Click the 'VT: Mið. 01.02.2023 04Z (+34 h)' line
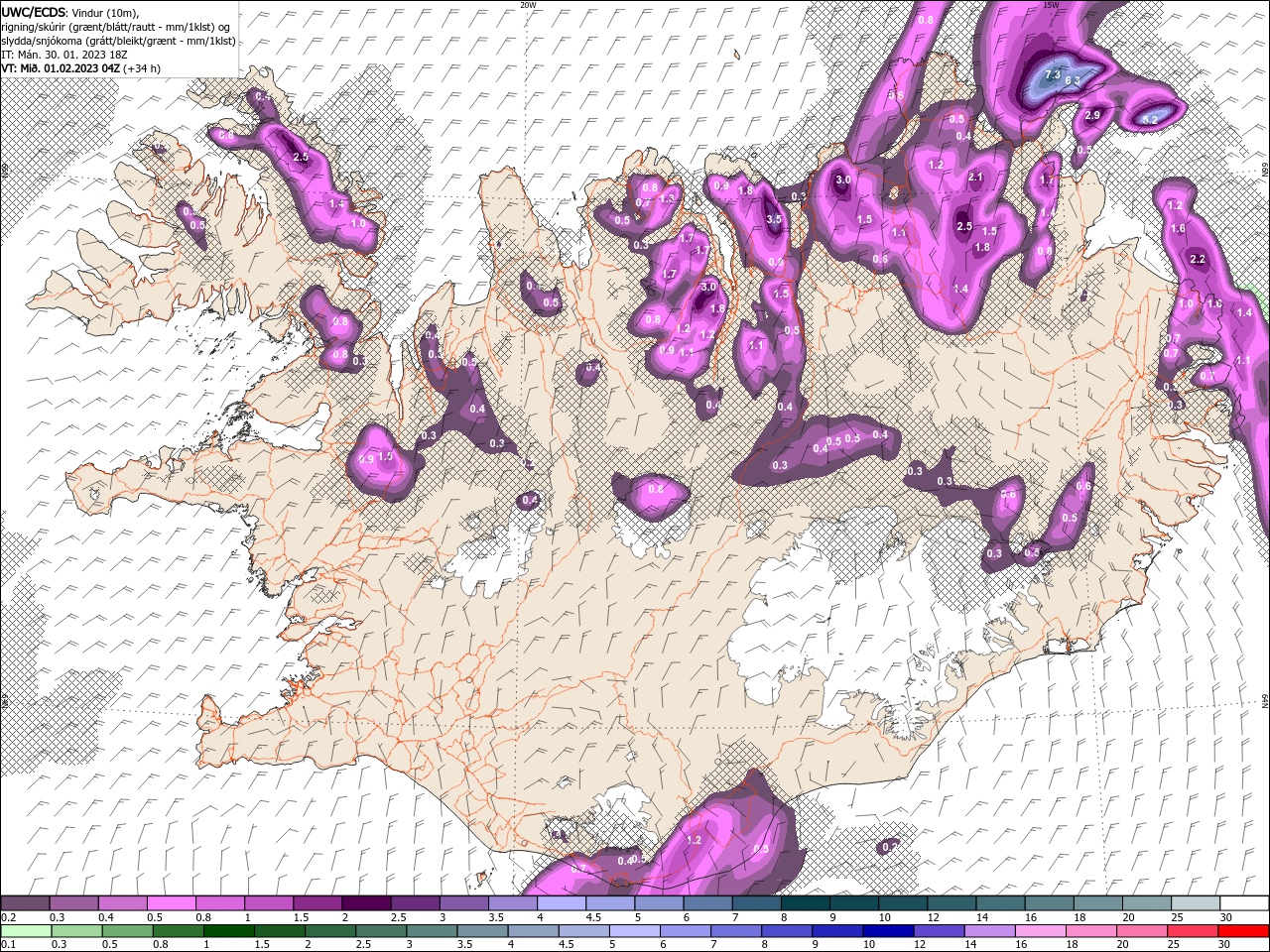 [81, 68]
